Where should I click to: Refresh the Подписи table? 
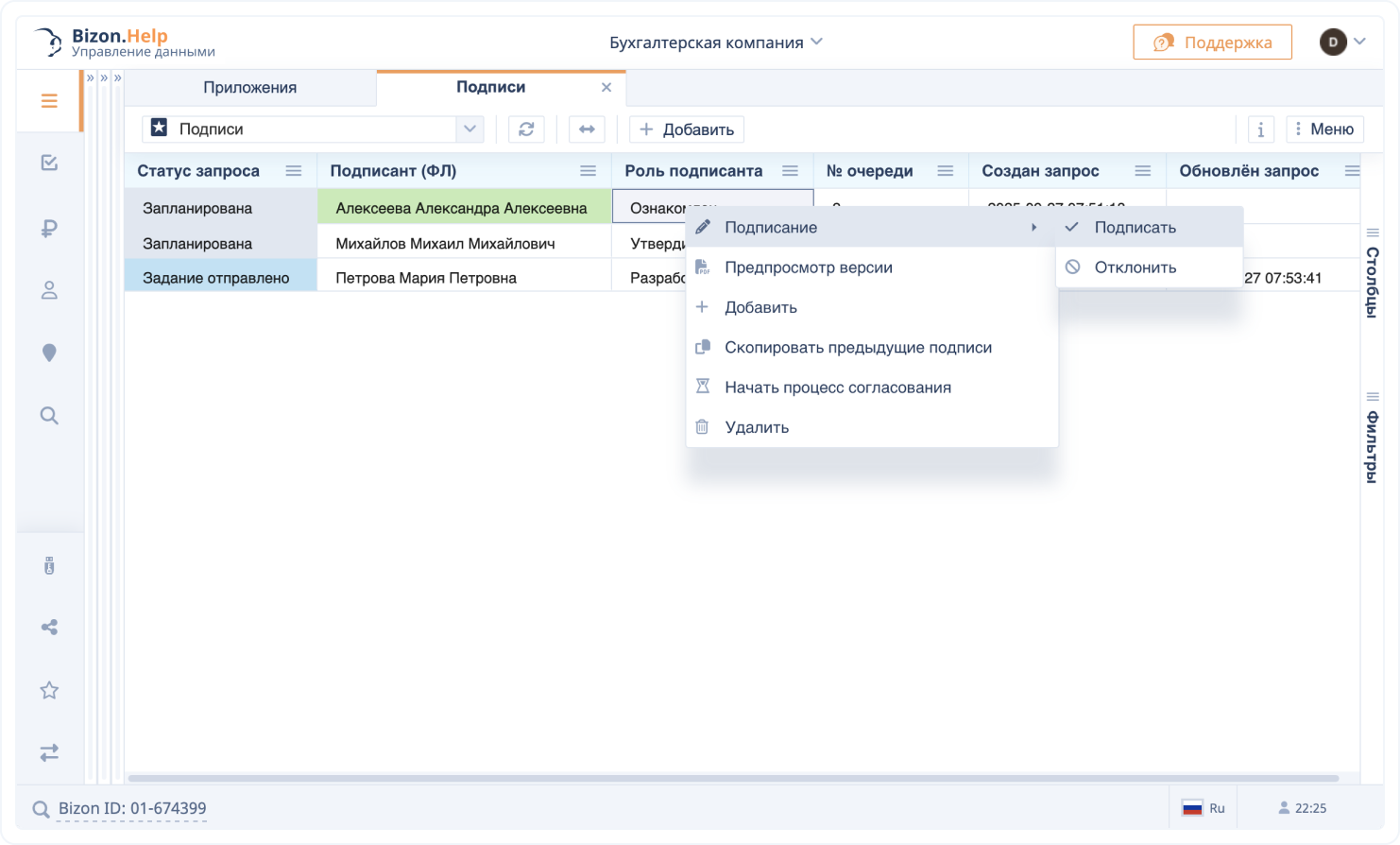[526, 129]
